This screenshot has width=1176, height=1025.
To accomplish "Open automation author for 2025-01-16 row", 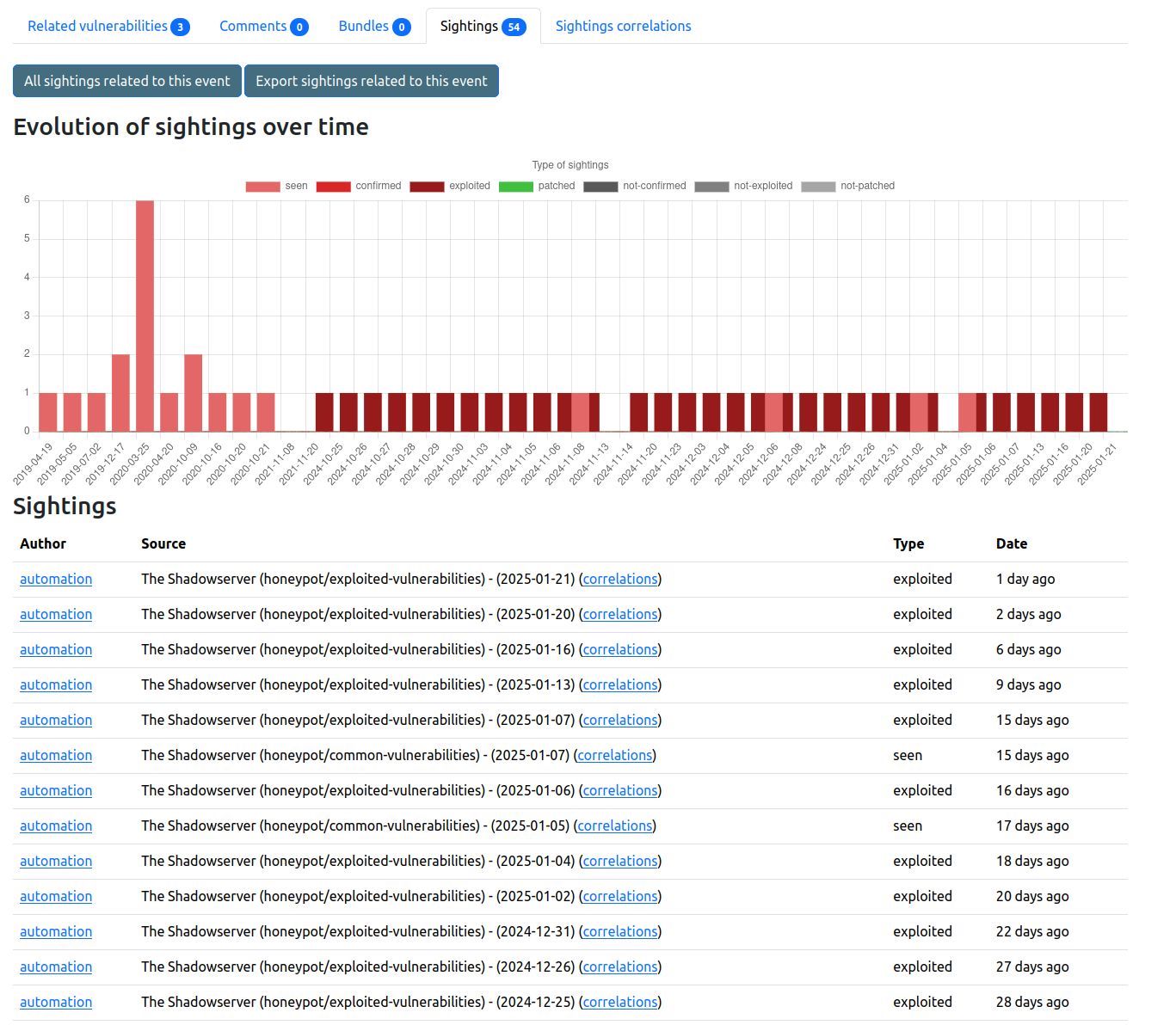I will tap(56, 649).
